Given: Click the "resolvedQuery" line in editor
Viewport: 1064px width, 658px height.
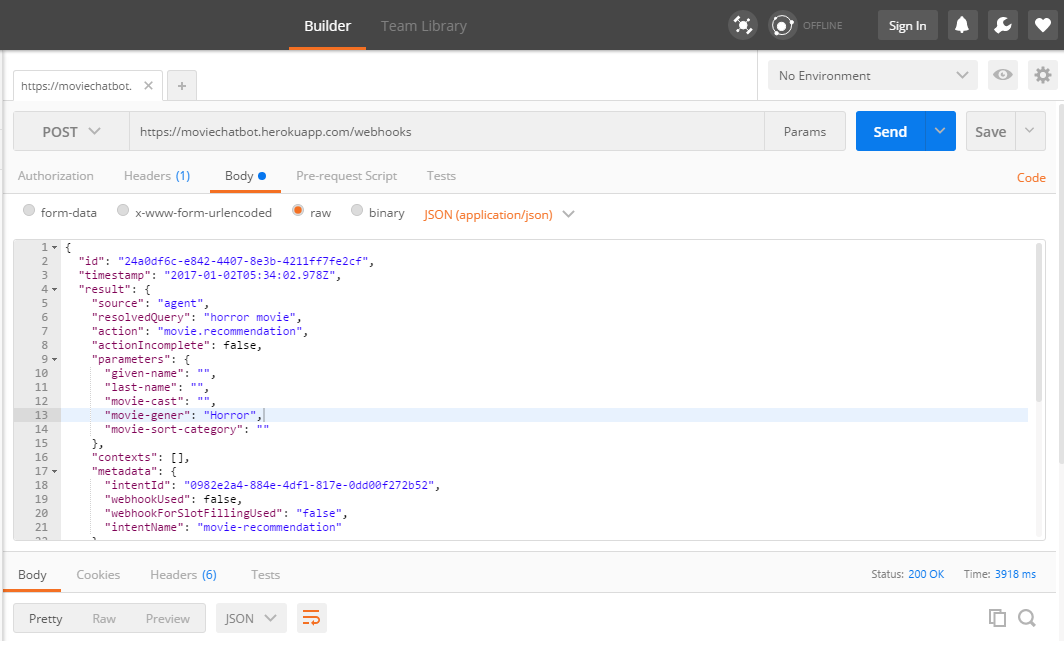Looking at the screenshot, I should point(196,317).
